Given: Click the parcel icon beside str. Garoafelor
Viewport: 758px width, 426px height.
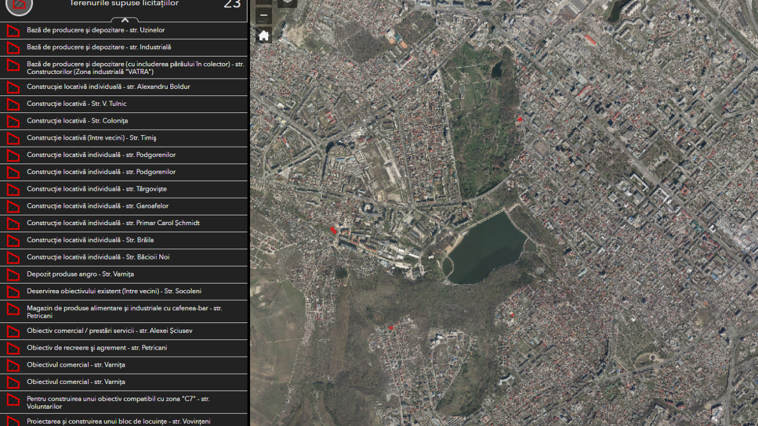Looking at the screenshot, I should [x=13, y=206].
